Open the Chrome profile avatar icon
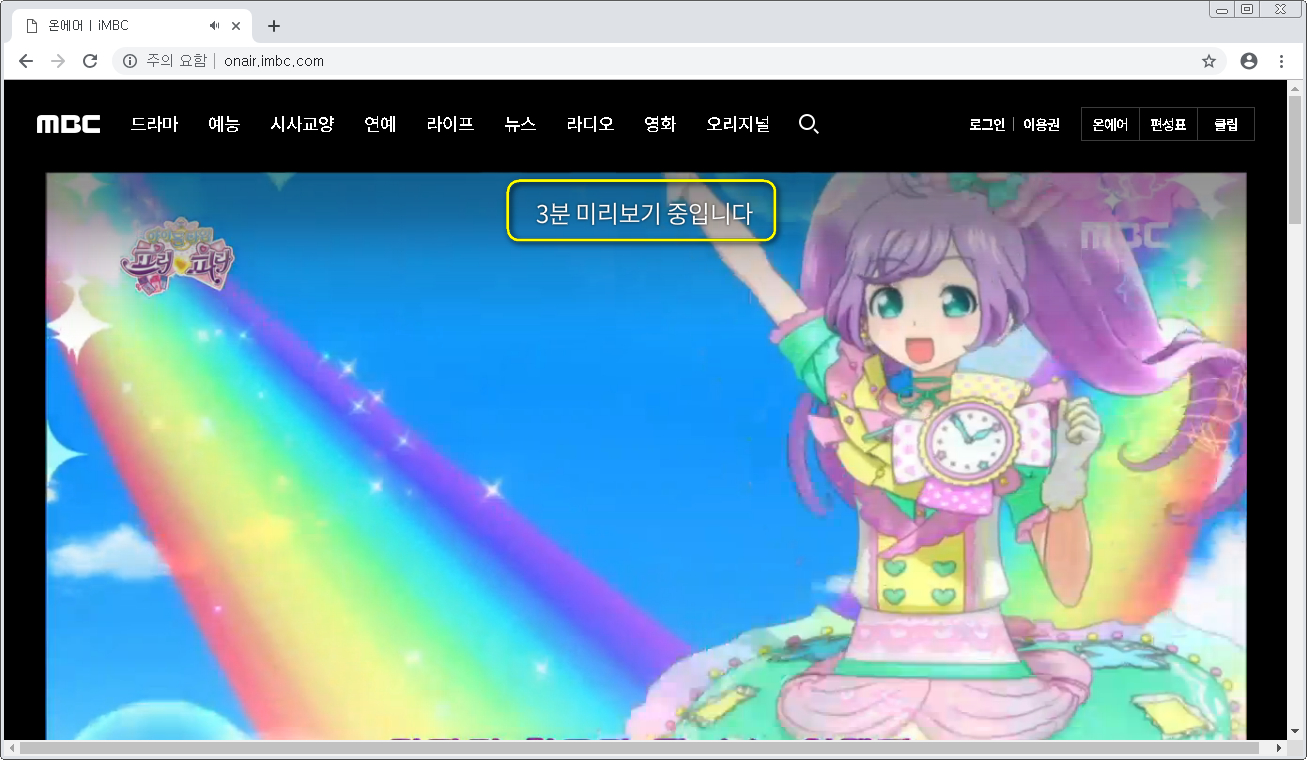 (1249, 61)
